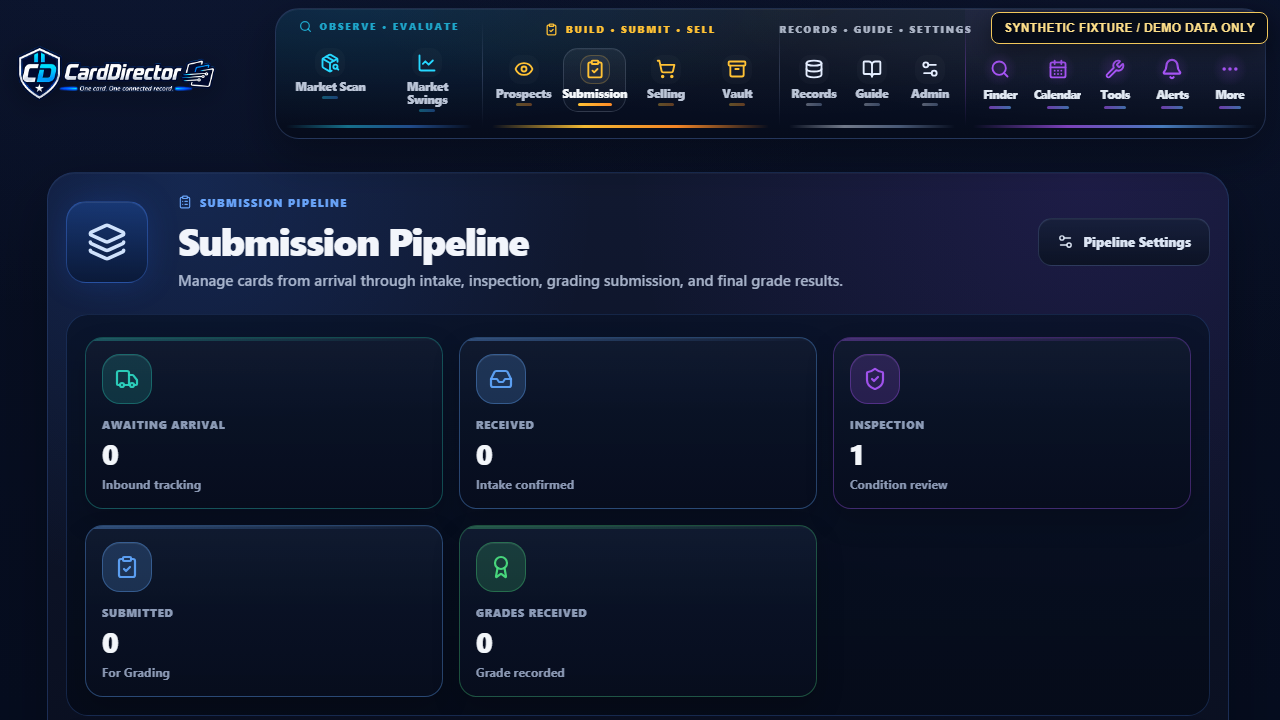Click the Inspection shield icon
Viewport: 1280px width, 720px height.
[x=875, y=379]
